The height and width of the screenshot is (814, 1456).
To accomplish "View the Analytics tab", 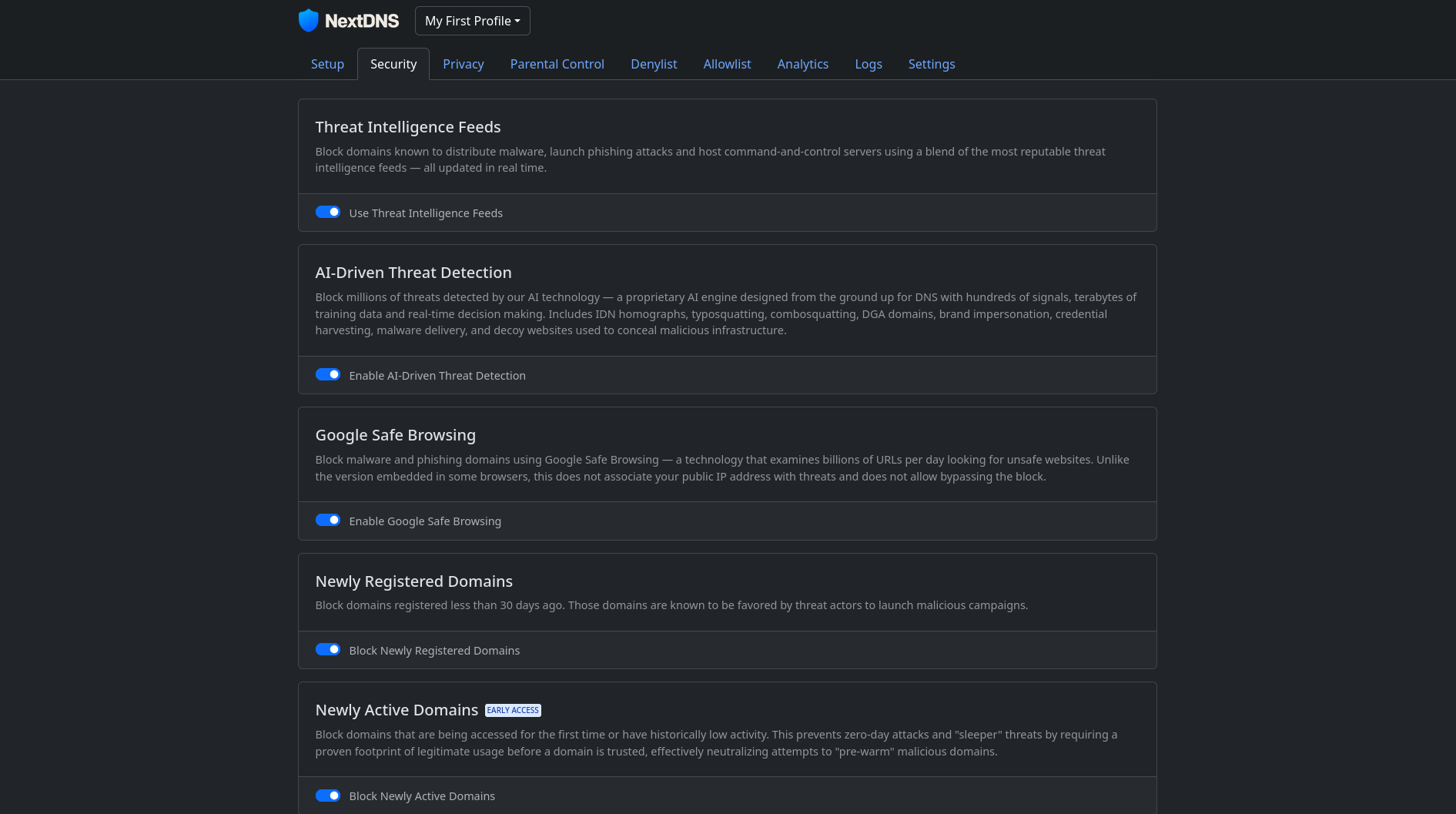I will [x=803, y=64].
